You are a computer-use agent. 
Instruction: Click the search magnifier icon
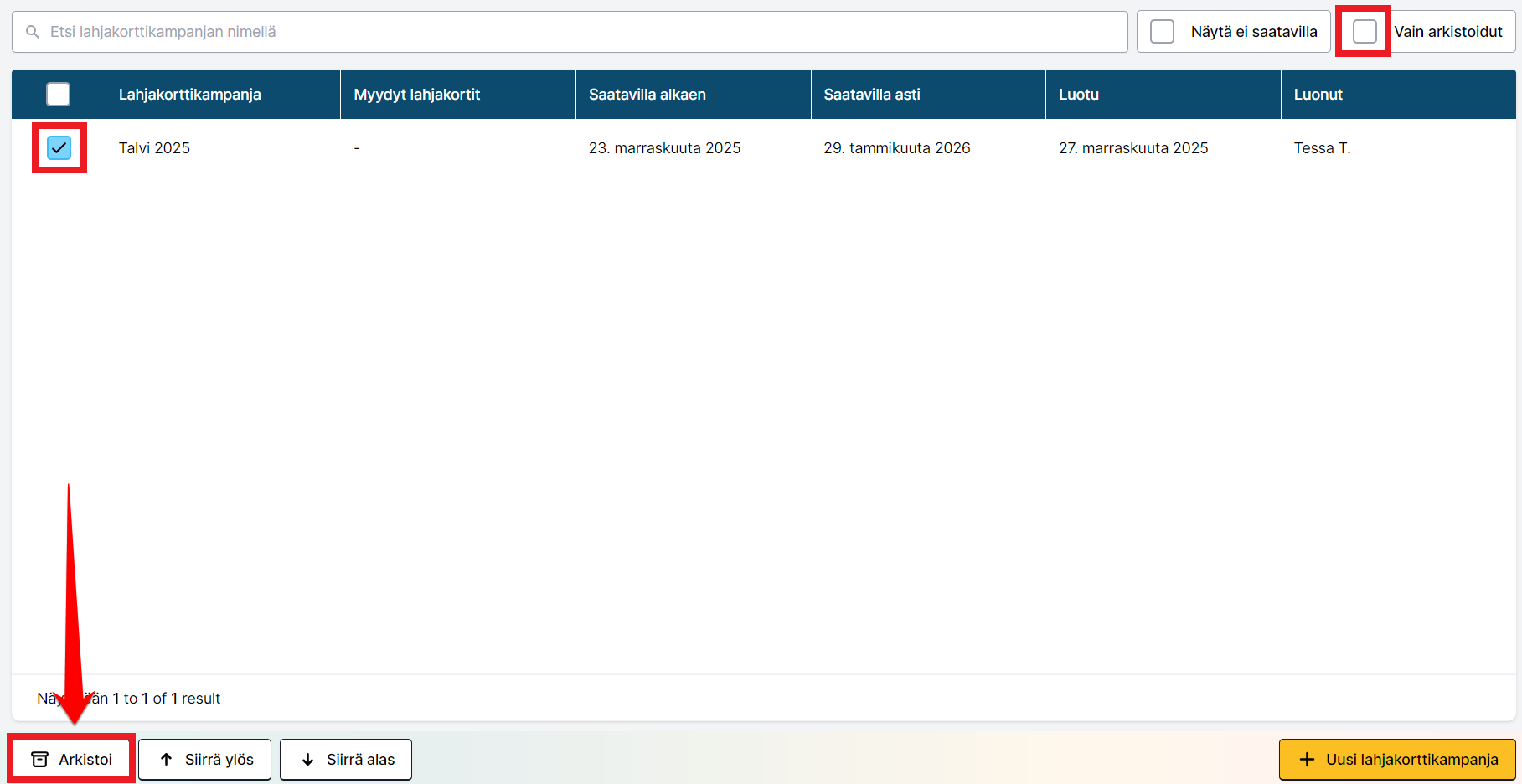33,32
